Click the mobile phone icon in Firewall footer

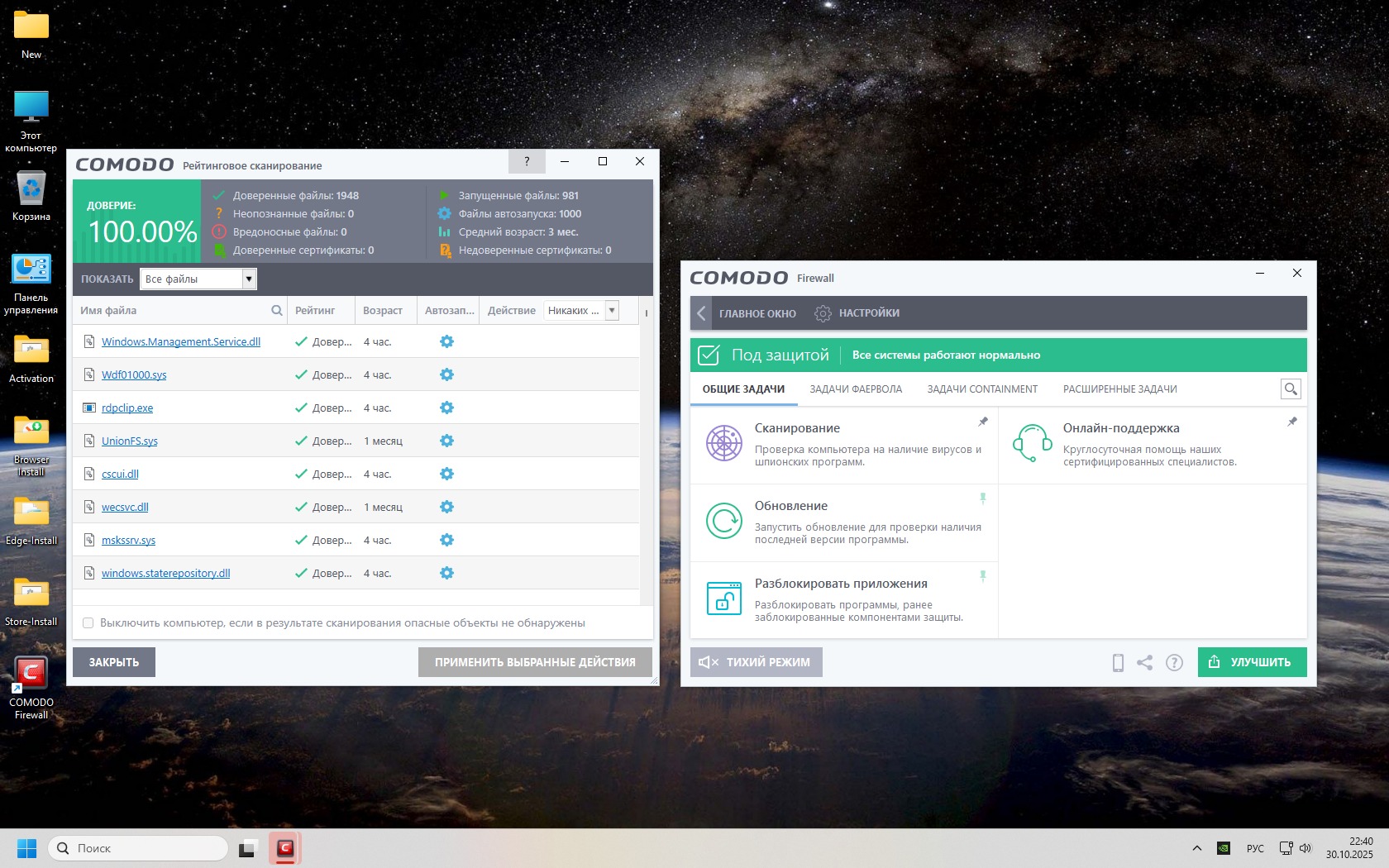point(1118,662)
